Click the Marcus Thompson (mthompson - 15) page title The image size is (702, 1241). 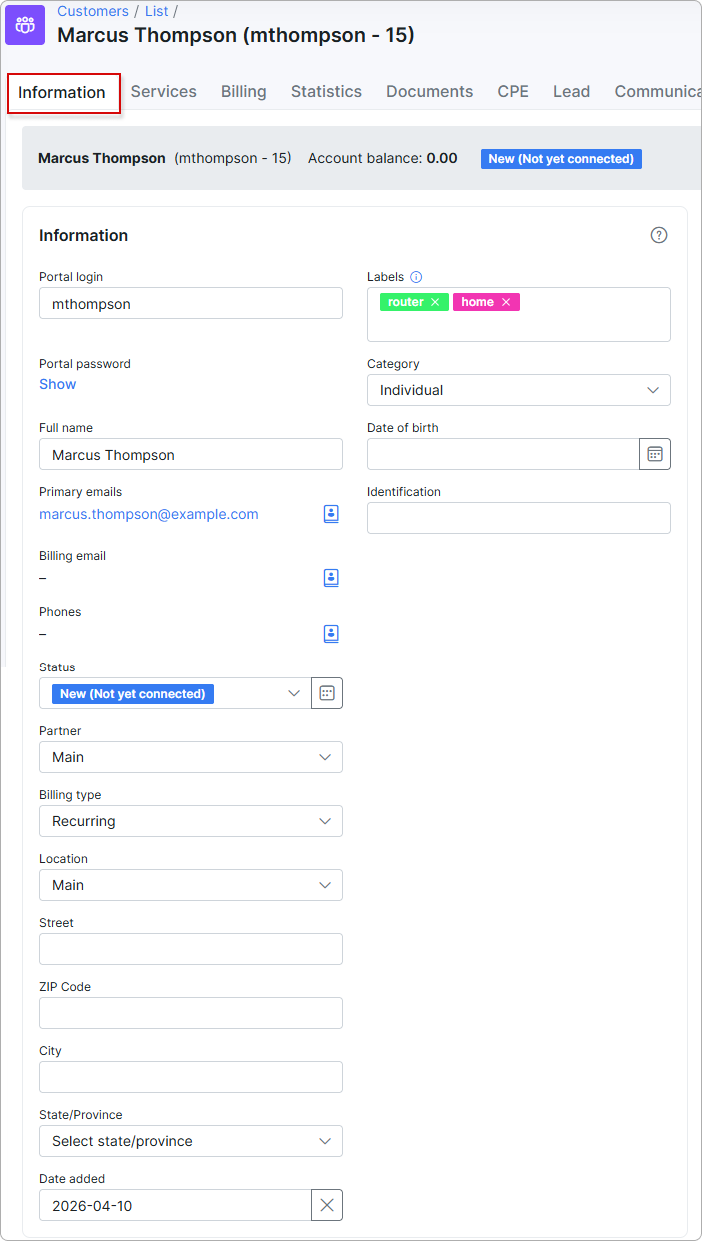tap(236, 35)
